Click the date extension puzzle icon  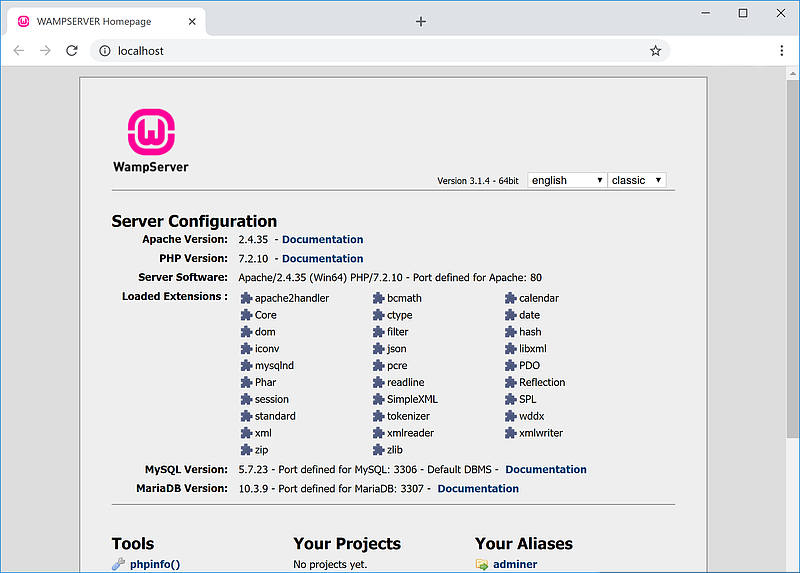511,315
